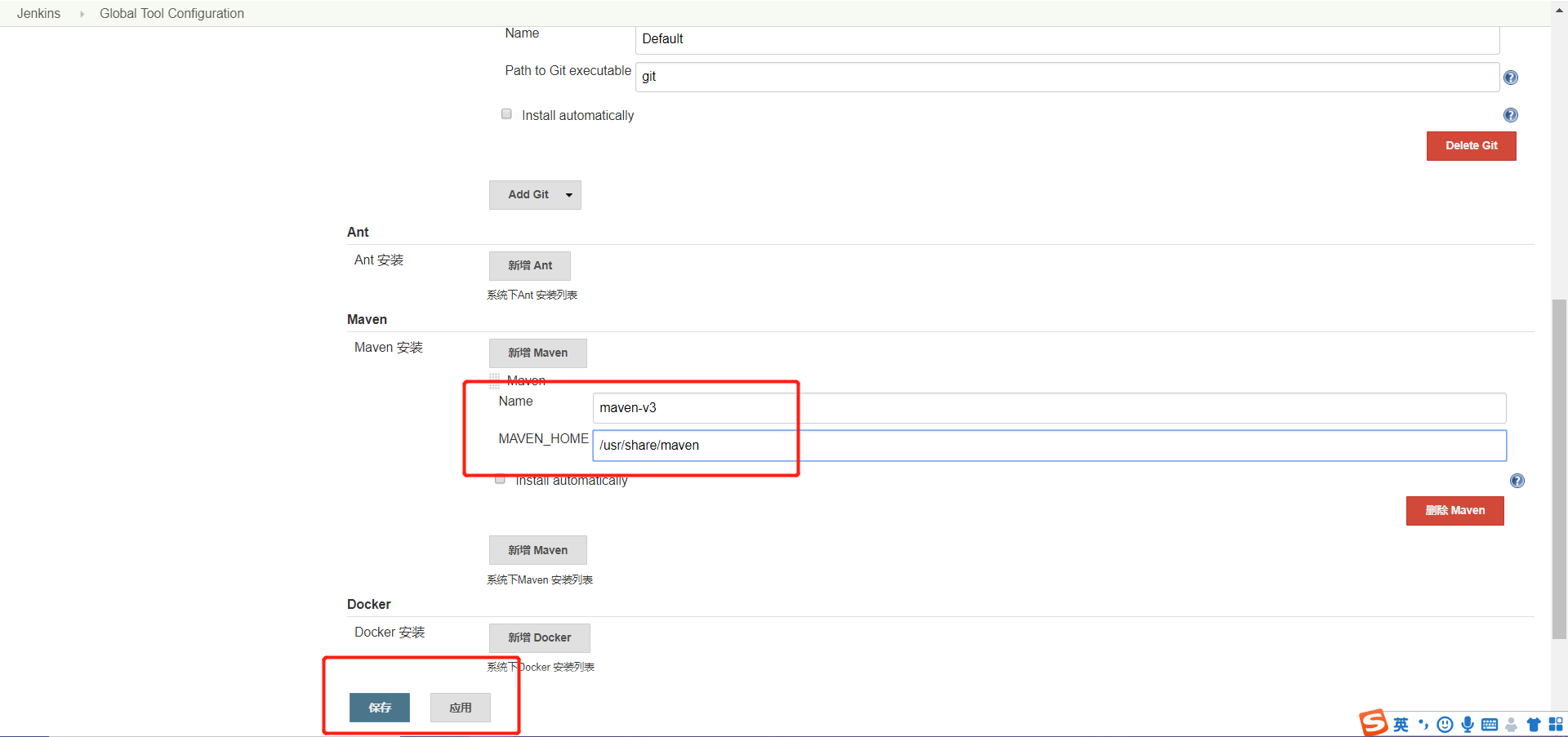Screen dimensions: 1568x737
Task: Click 新增 Ant button
Action: [529, 266]
